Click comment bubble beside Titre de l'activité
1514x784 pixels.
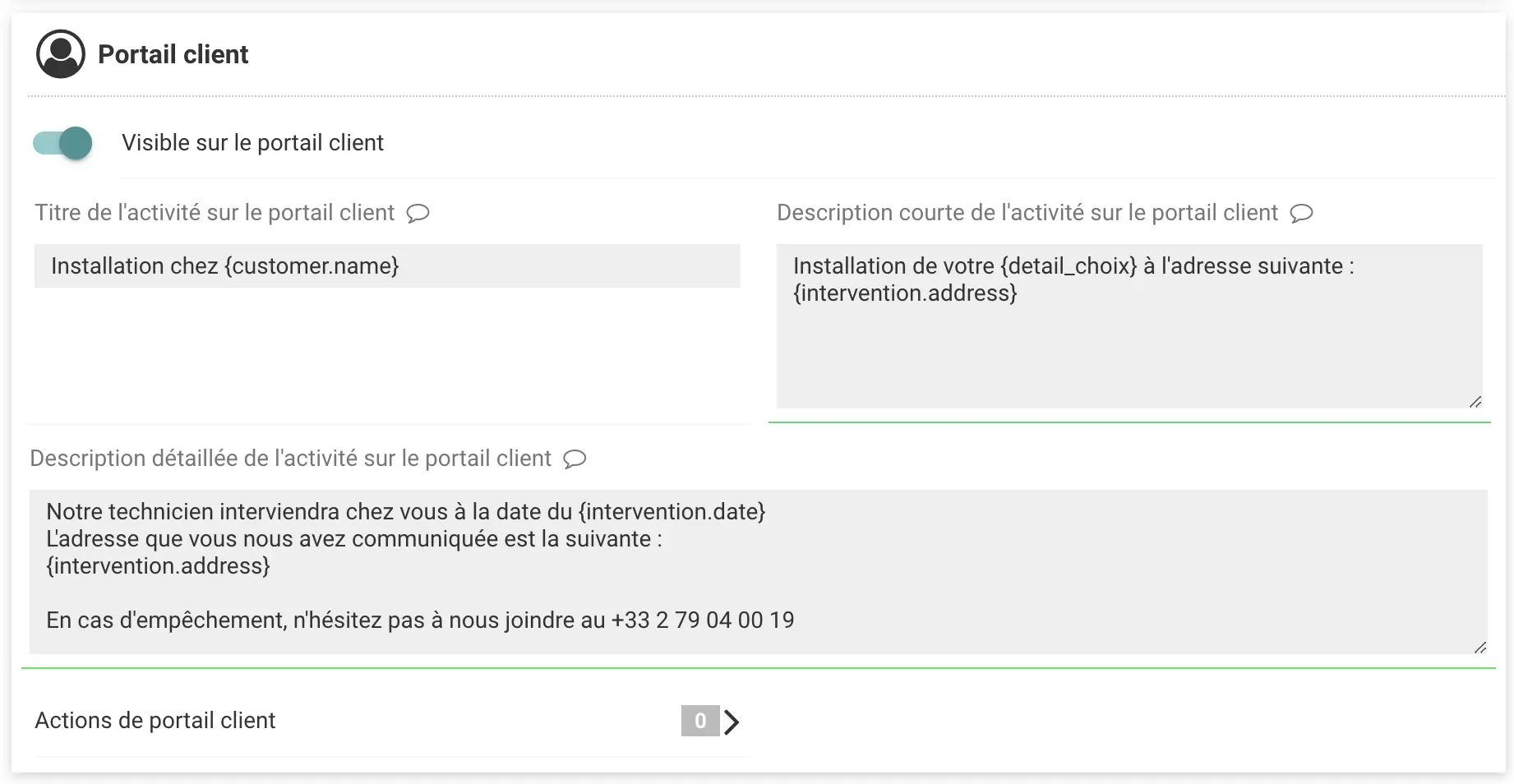[418, 214]
